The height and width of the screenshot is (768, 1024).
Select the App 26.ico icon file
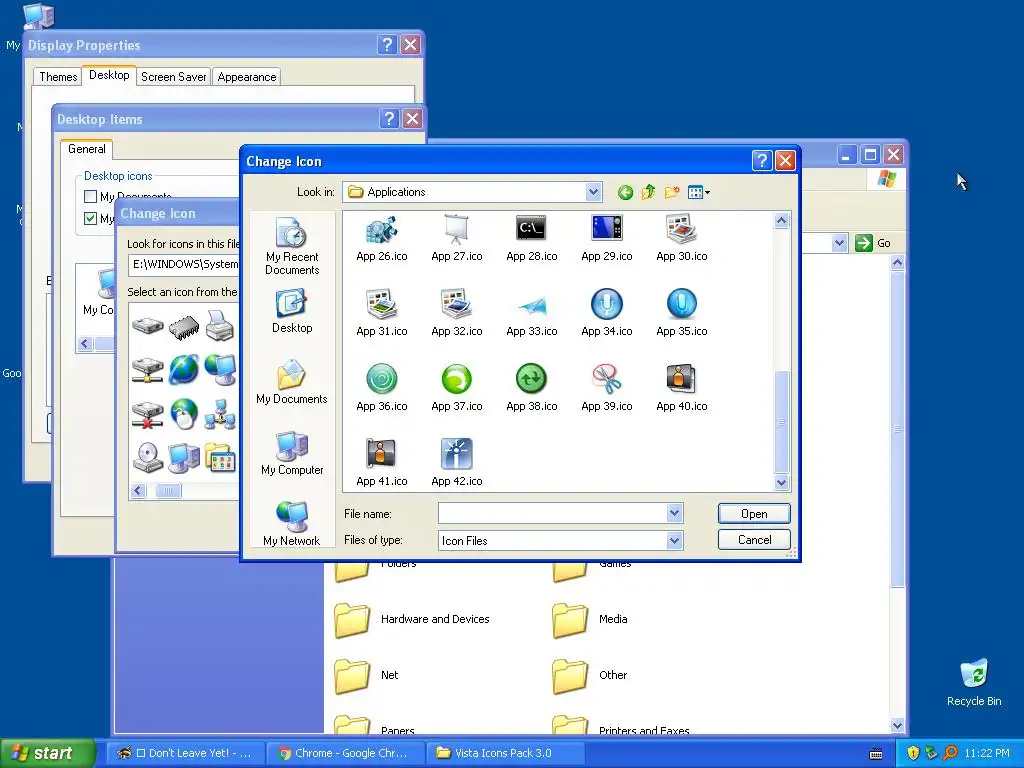tap(382, 238)
